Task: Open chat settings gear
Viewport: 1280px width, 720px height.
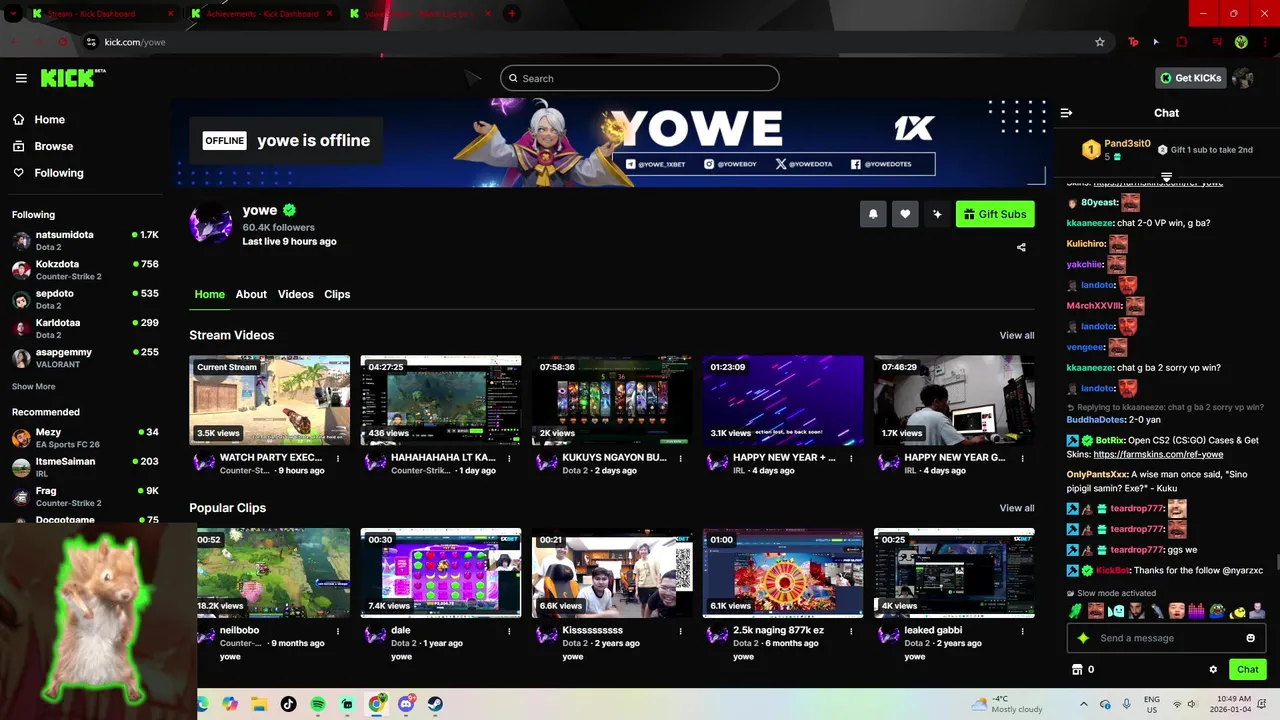Action: 1213,669
